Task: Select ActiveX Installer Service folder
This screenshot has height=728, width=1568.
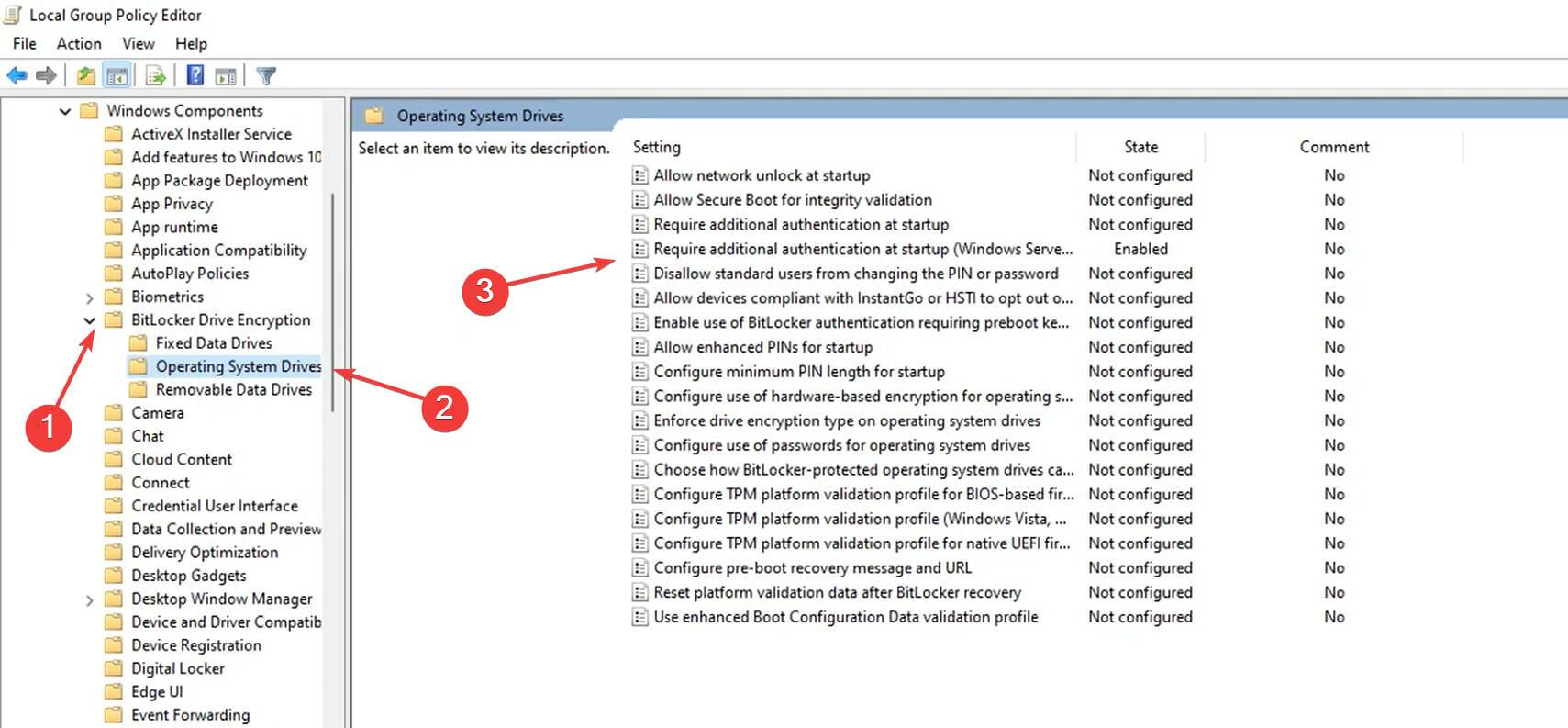Action: (211, 133)
